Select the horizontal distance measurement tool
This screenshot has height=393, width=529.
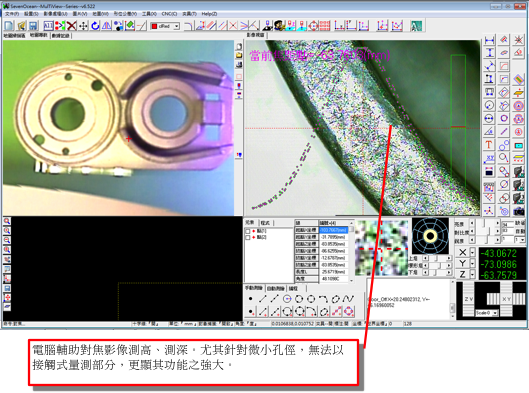[x=490, y=40]
